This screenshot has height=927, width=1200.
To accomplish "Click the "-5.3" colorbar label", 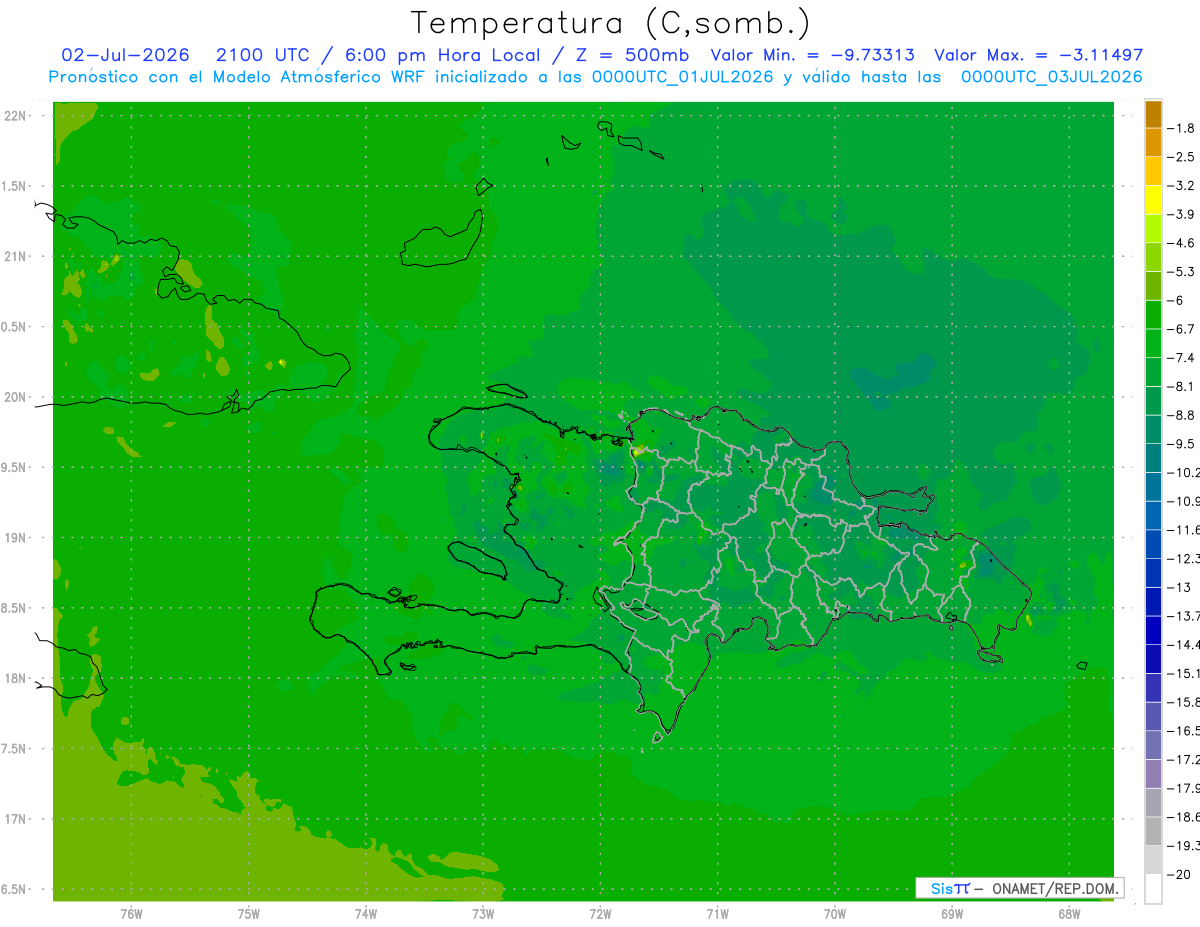I will point(1181,272).
